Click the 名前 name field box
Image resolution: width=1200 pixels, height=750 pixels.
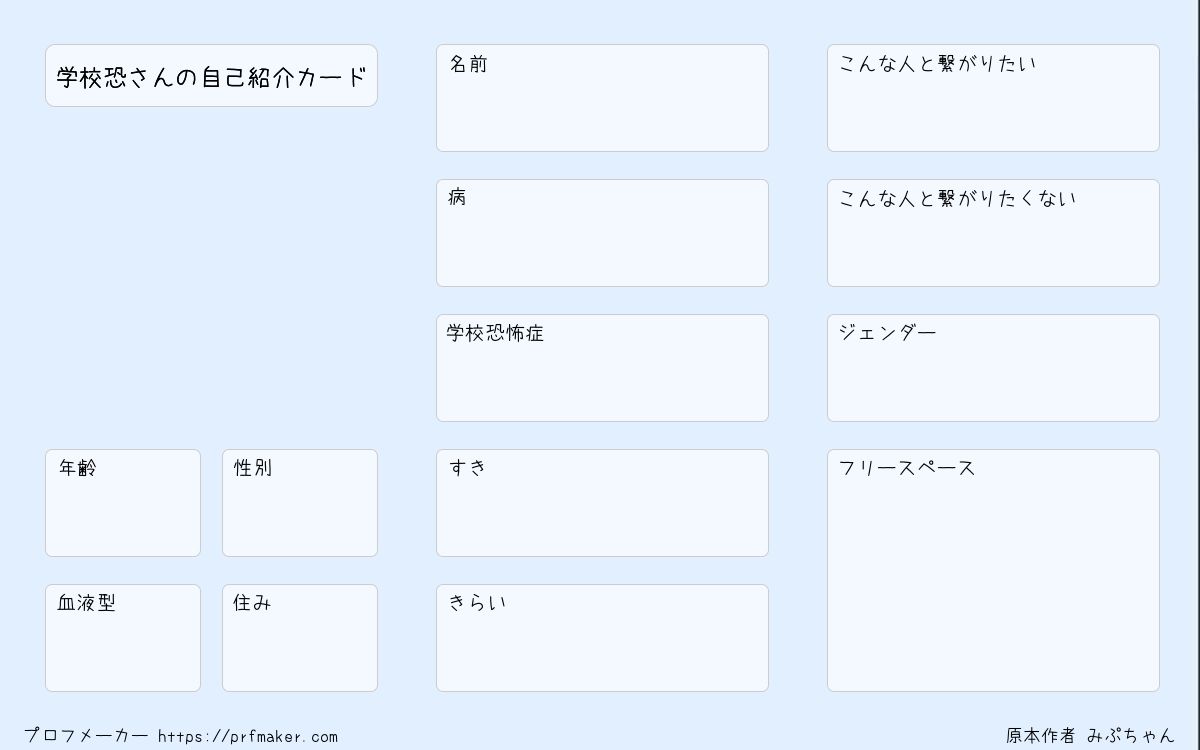602,98
